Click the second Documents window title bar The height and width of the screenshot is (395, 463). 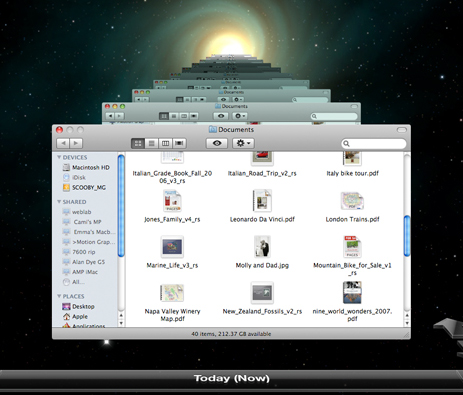(x=231, y=106)
